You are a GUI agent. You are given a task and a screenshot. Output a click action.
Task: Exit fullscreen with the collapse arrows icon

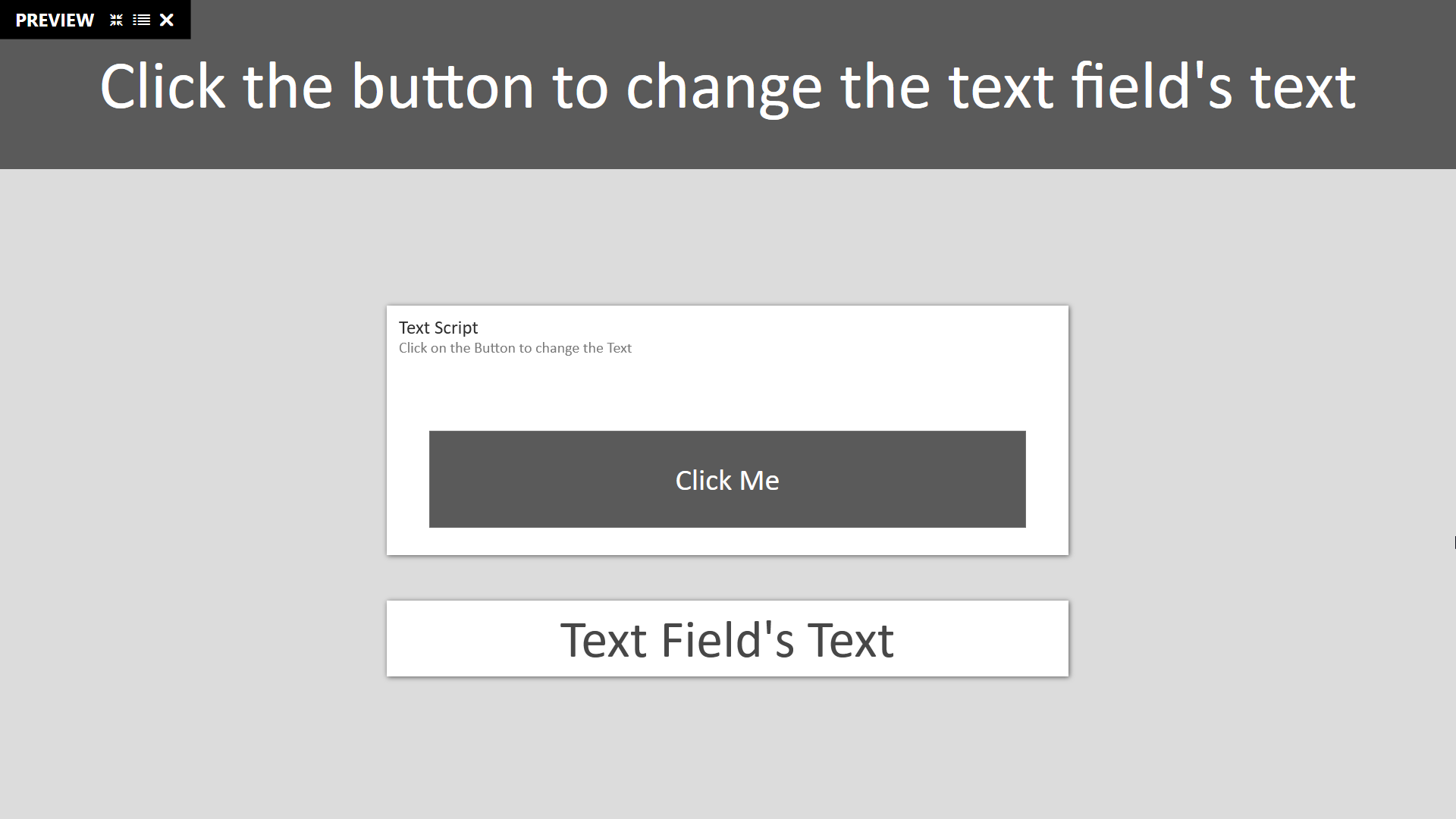[116, 20]
